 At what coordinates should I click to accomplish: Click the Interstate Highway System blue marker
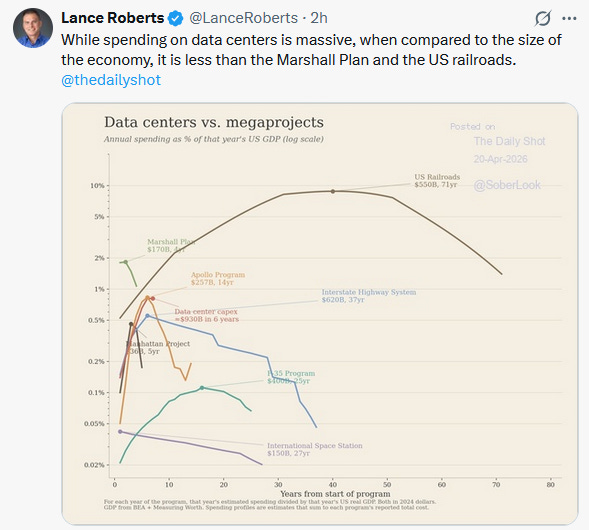147,316
